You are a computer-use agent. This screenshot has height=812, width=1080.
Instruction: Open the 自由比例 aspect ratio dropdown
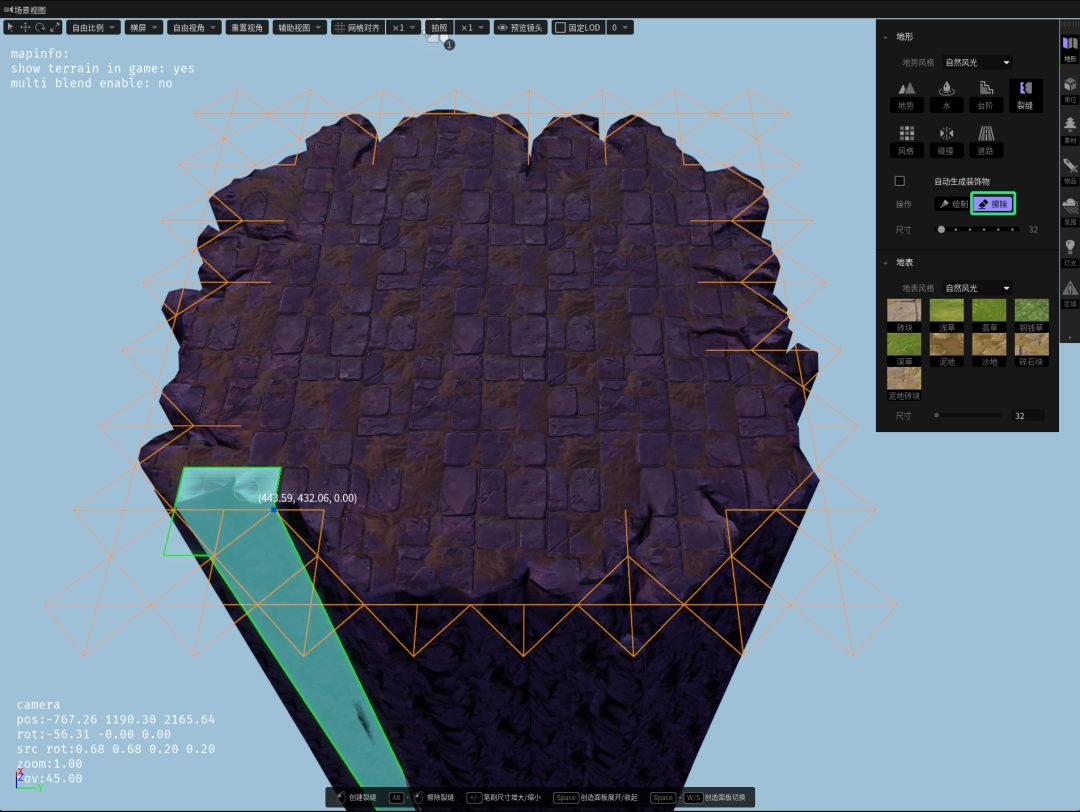[95, 28]
